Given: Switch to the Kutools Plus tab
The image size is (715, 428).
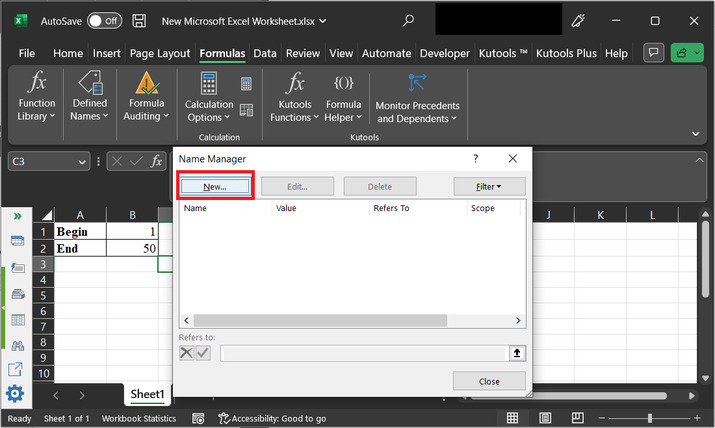Looking at the screenshot, I should click(x=567, y=53).
